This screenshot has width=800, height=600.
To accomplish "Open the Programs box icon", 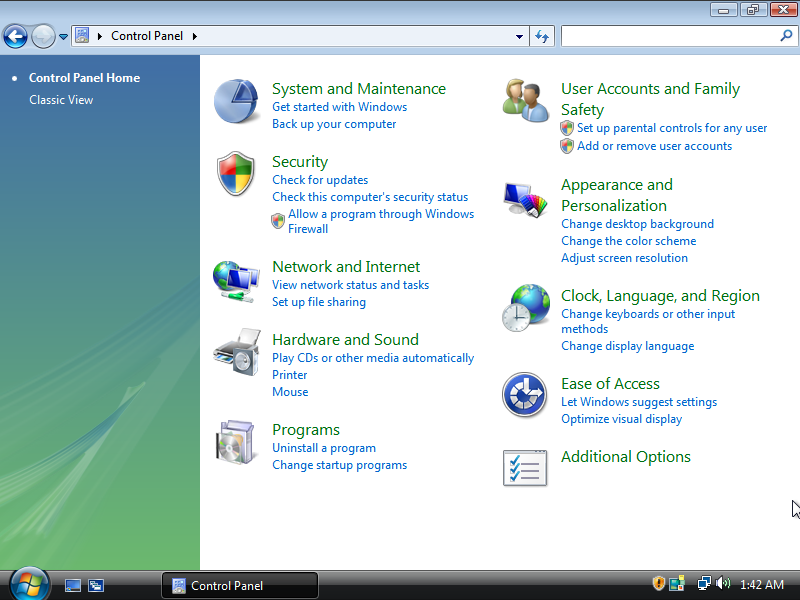I will tap(236, 443).
